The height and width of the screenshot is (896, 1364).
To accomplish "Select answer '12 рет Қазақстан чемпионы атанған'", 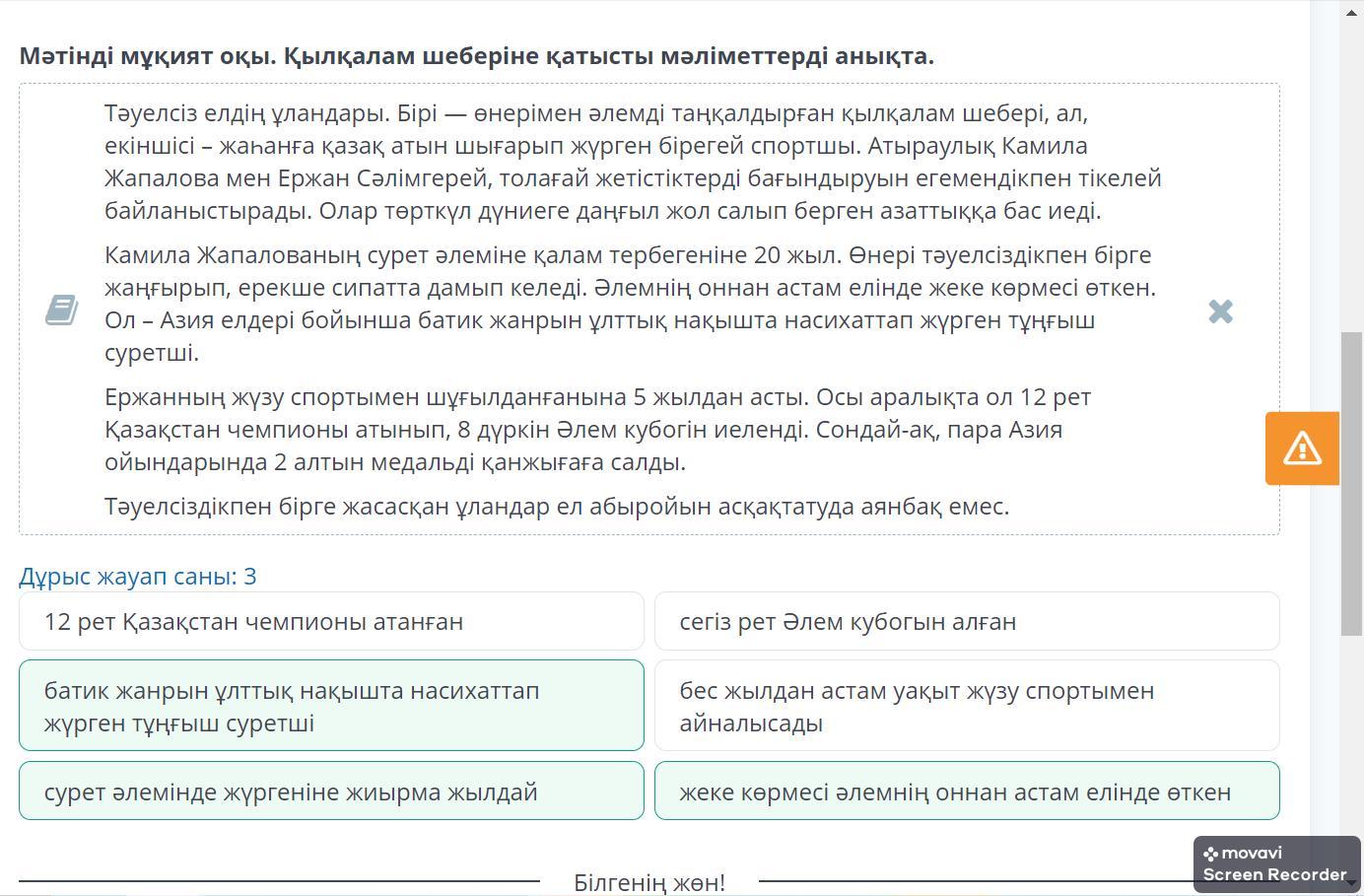I will point(331,621).
